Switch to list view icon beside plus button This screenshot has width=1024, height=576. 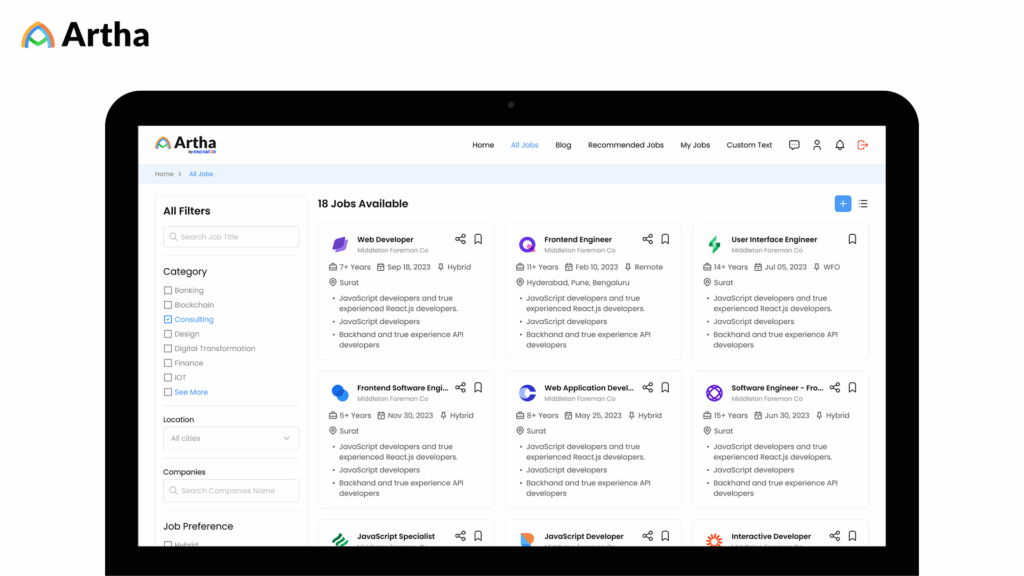(863, 204)
